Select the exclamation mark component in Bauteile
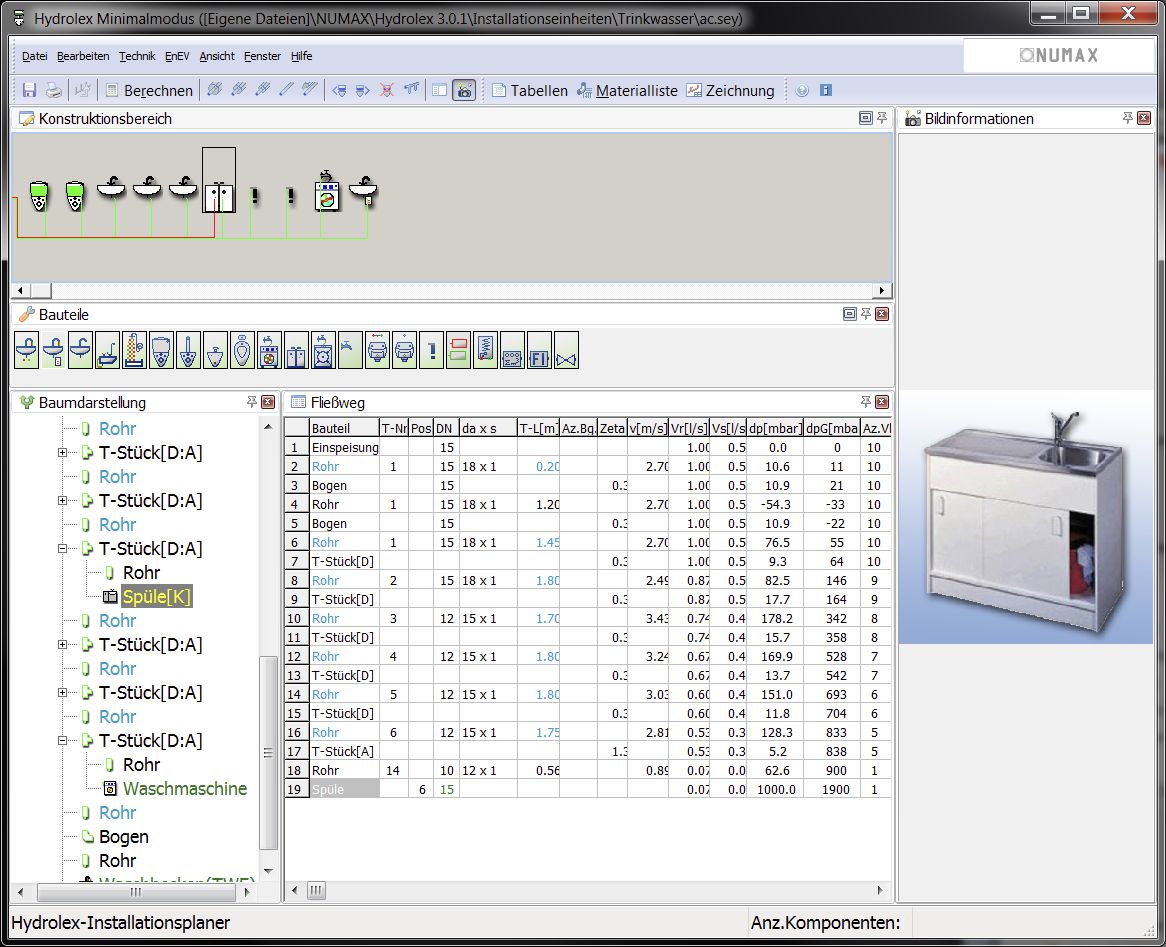Image resolution: width=1166 pixels, height=947 pixels. click(431, 350)
